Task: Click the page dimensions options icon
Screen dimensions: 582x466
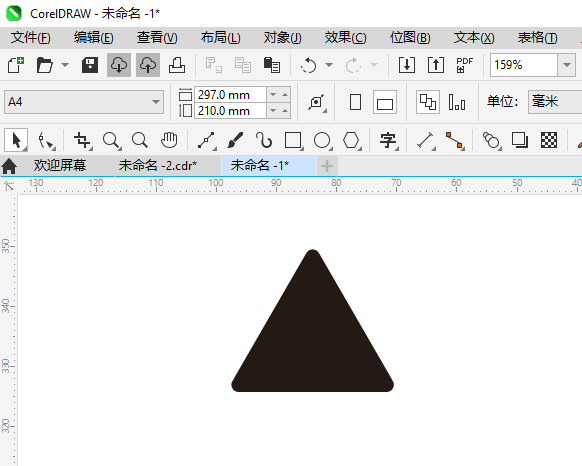Action: click(x=317, y=102)
